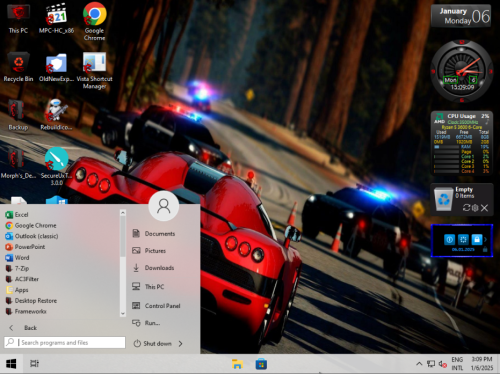This screenshot has width=500, height=374.
Task: Expand the Shut down options arrow
Action: click(180, 343)
